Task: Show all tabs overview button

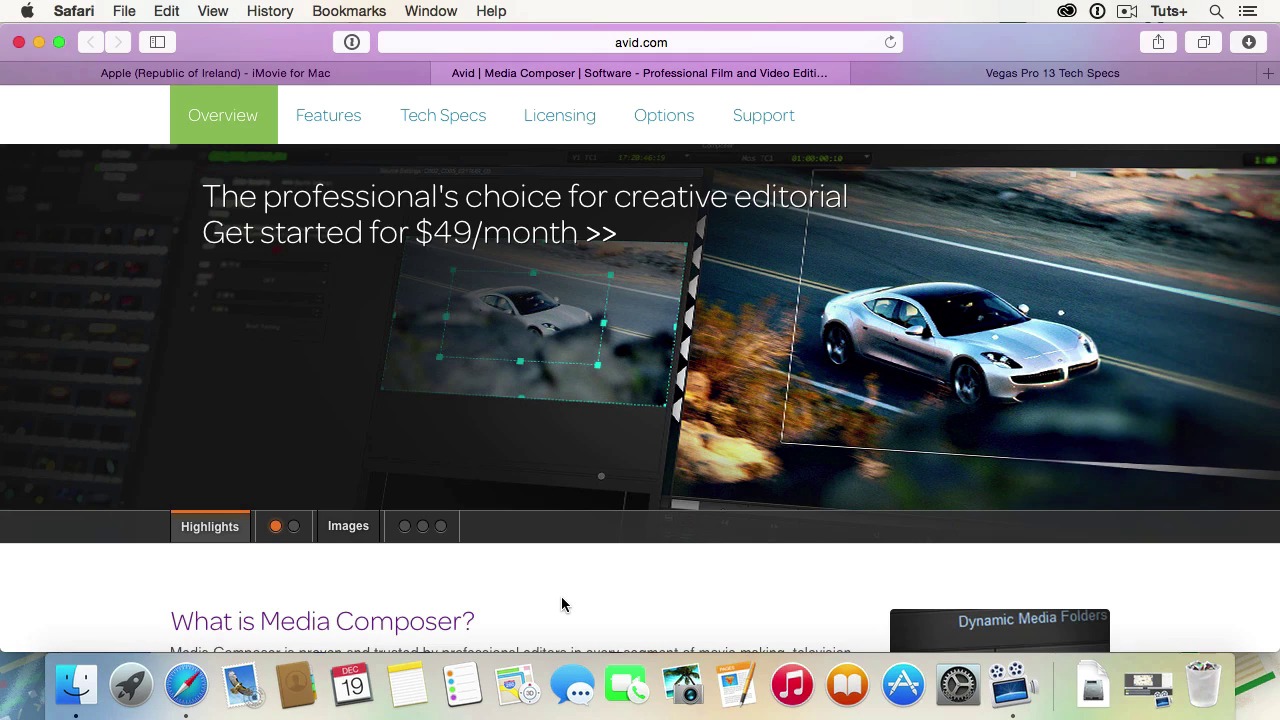Action: (x=1204, y=42)
